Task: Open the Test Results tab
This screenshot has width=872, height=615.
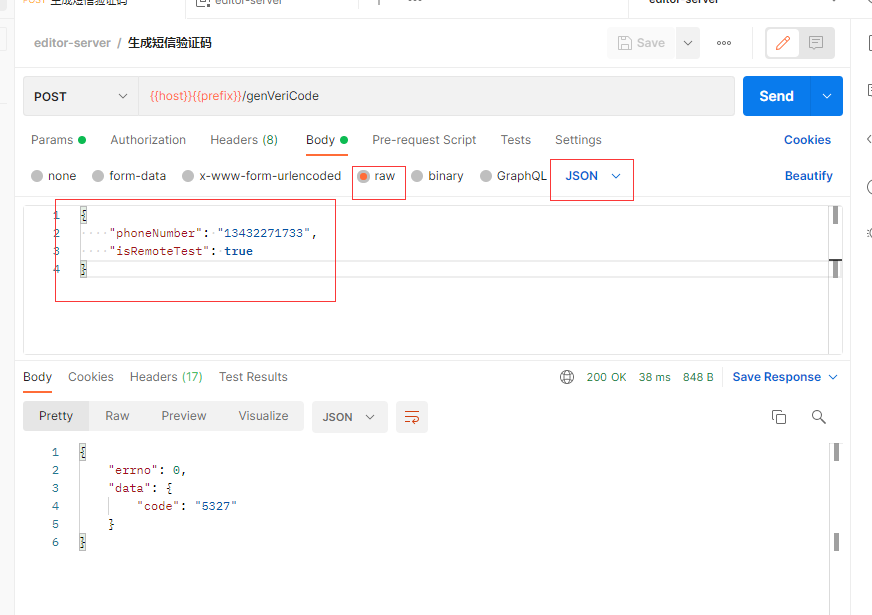Action: (253, 377)
